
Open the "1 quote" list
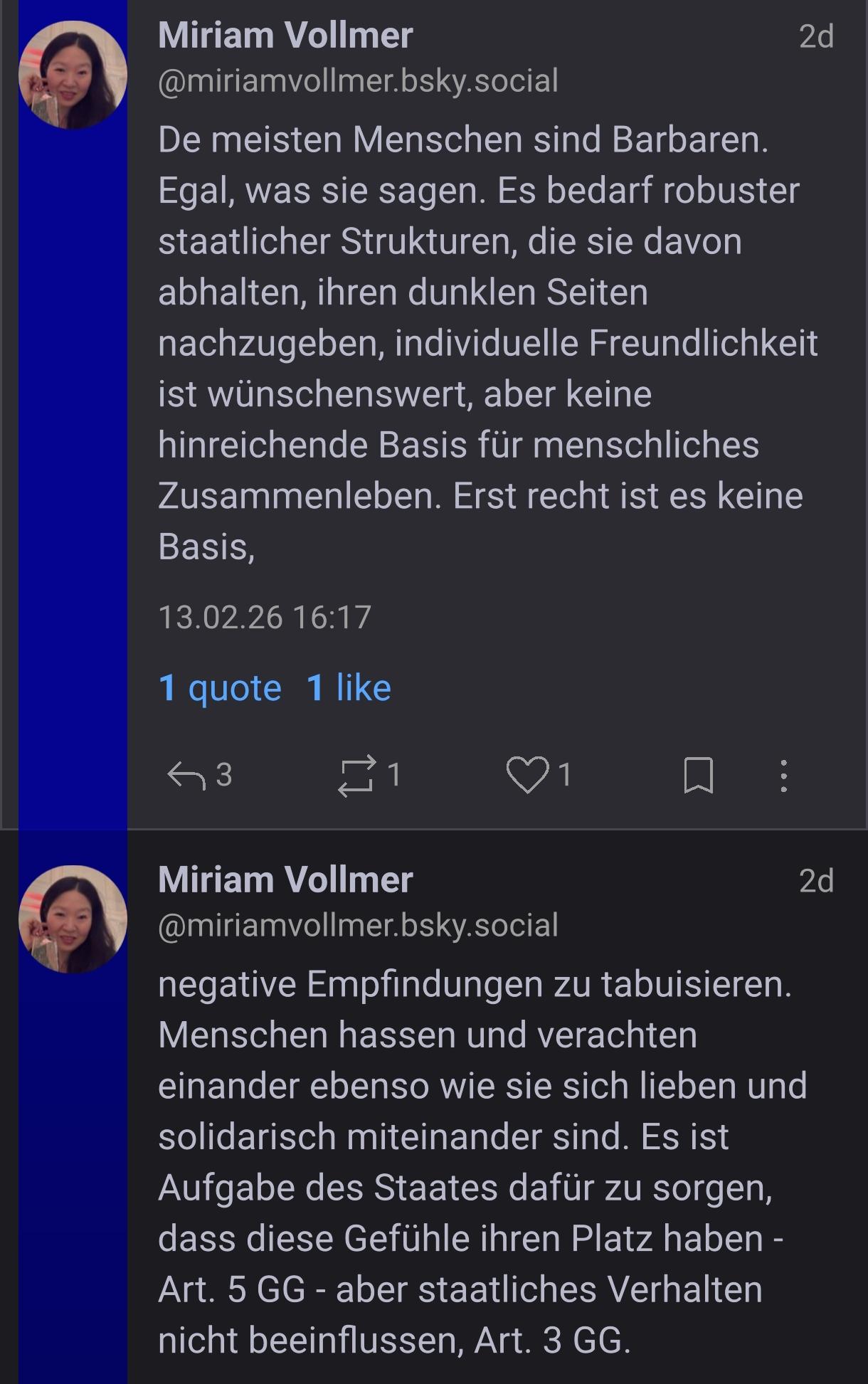point(220,688)
